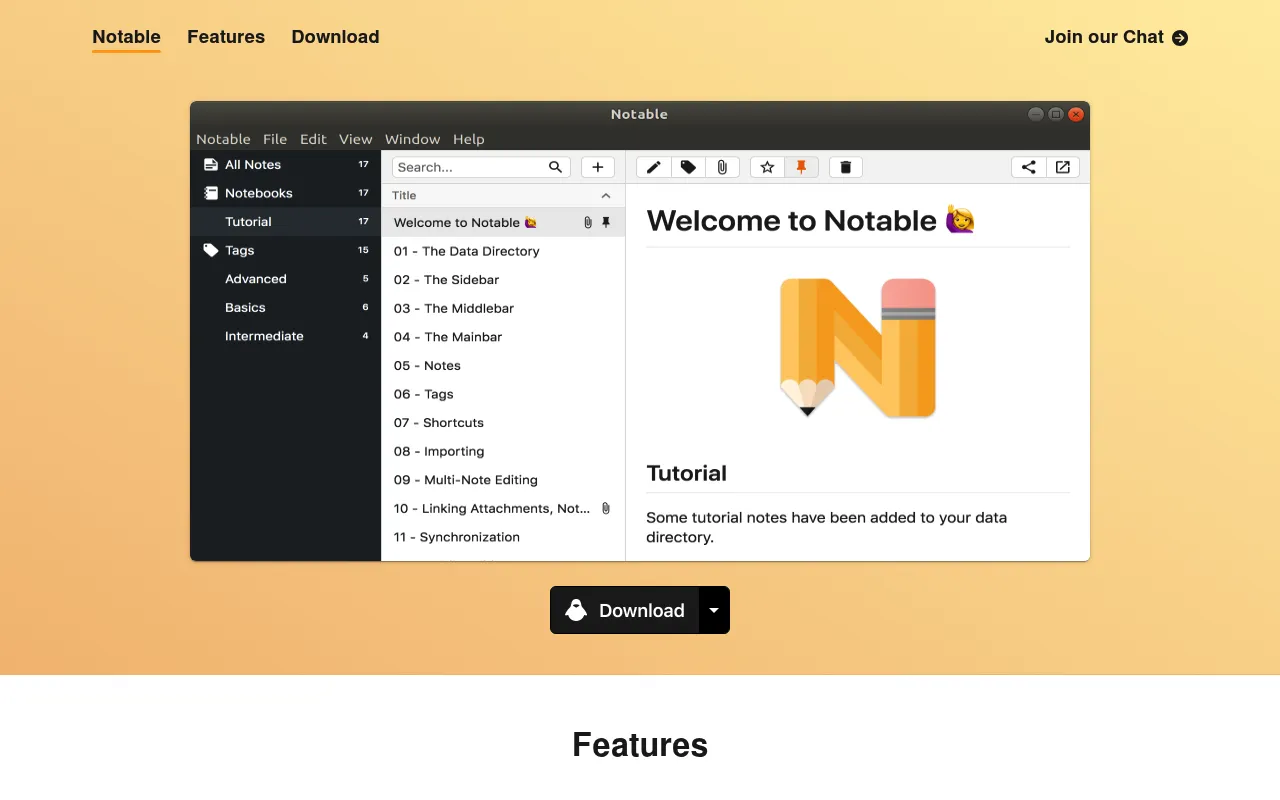Click the Notable nav link
Screen dimensions: 1280x800
pyautogui.click(x=126, y=37)
